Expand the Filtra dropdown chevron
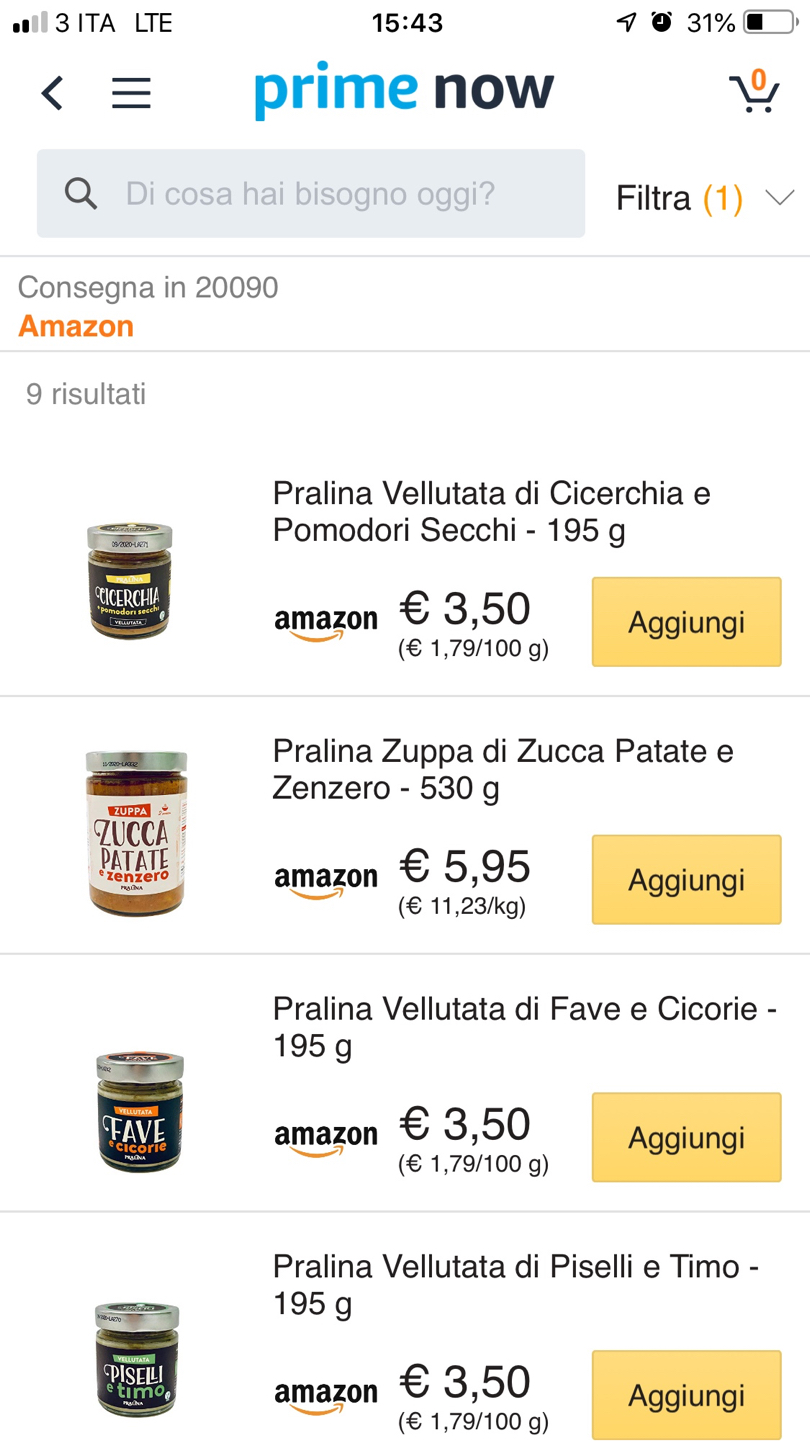This screenshot has height=1441, width=810. tap(780, 197)
